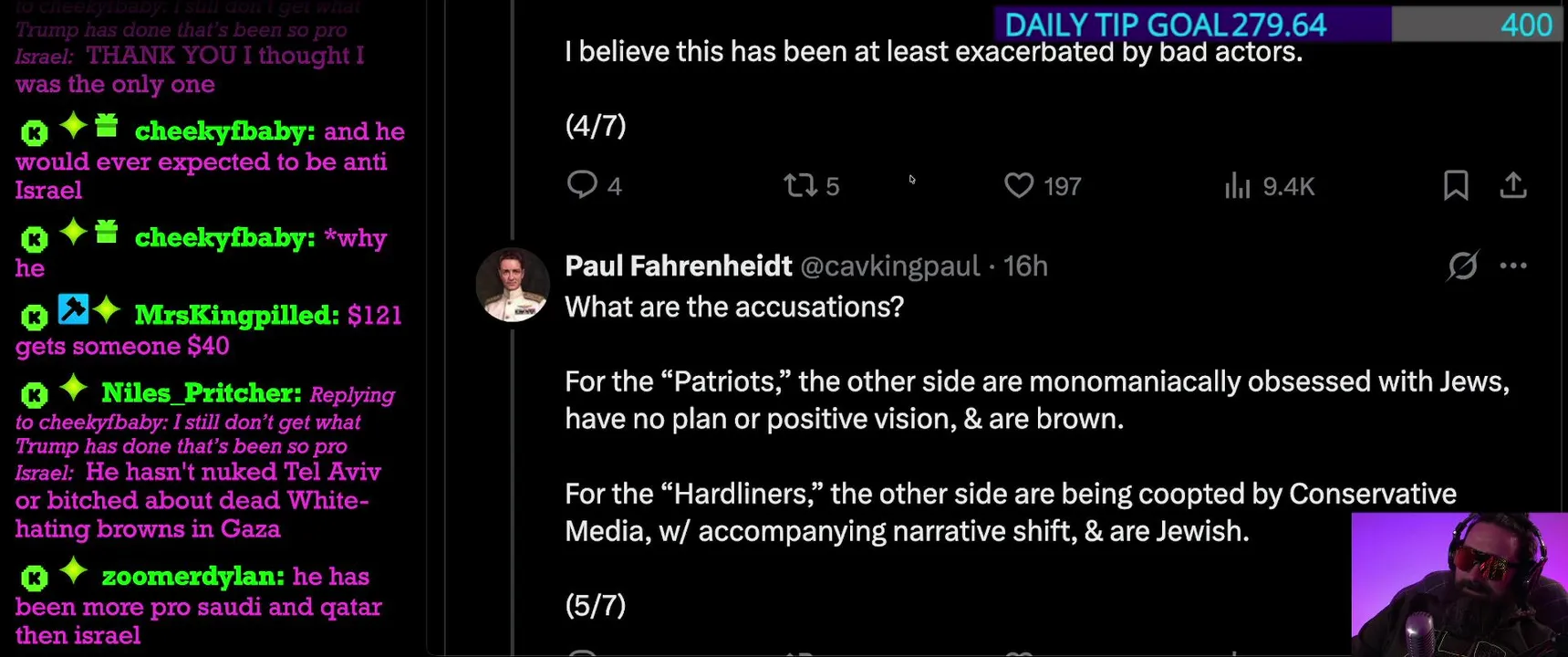Click the @cavkingpaul handle
The width and height of the screenshot is (1568, 657).
tap(889, 266)
